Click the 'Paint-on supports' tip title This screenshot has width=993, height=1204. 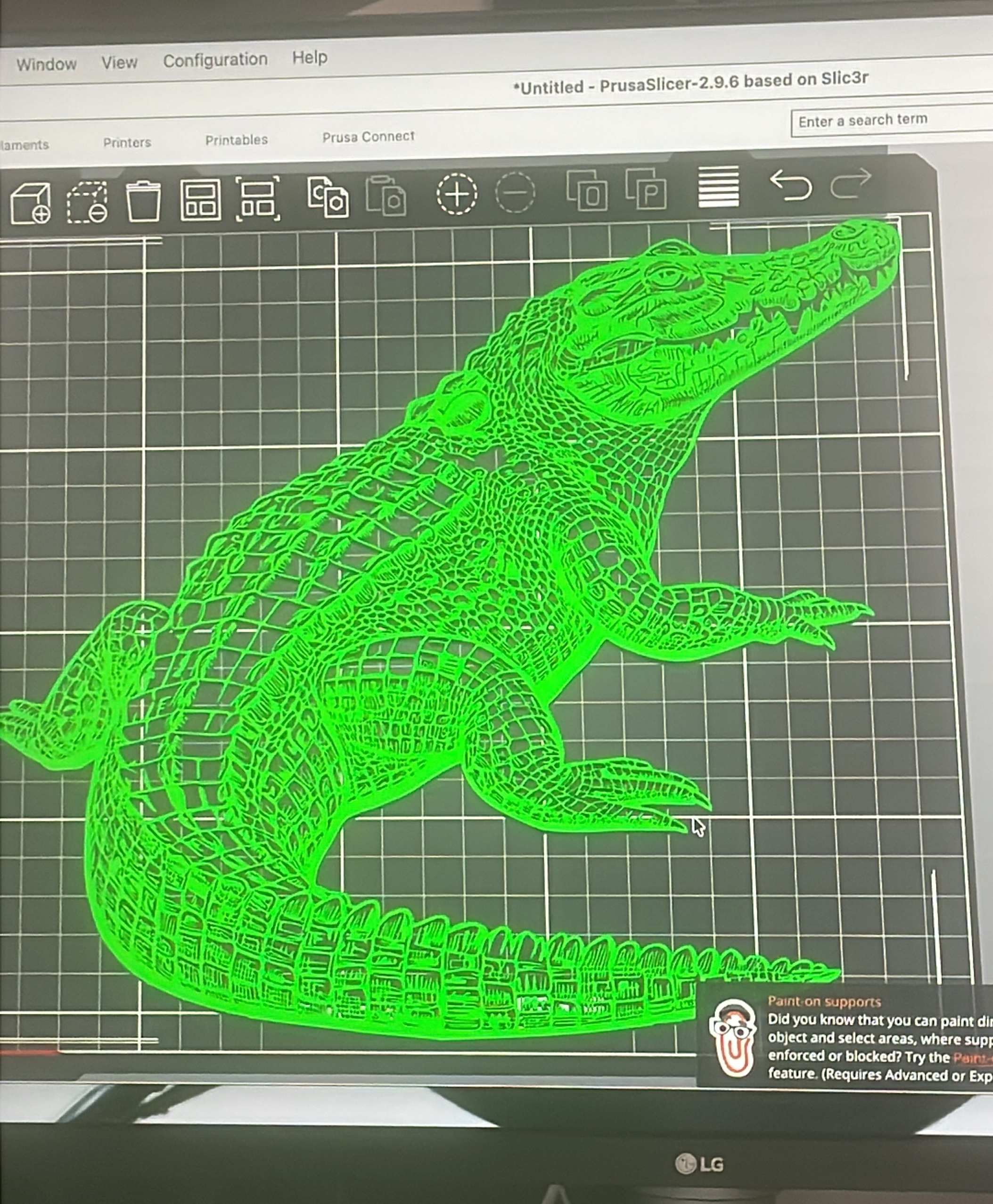point(824,1001)
